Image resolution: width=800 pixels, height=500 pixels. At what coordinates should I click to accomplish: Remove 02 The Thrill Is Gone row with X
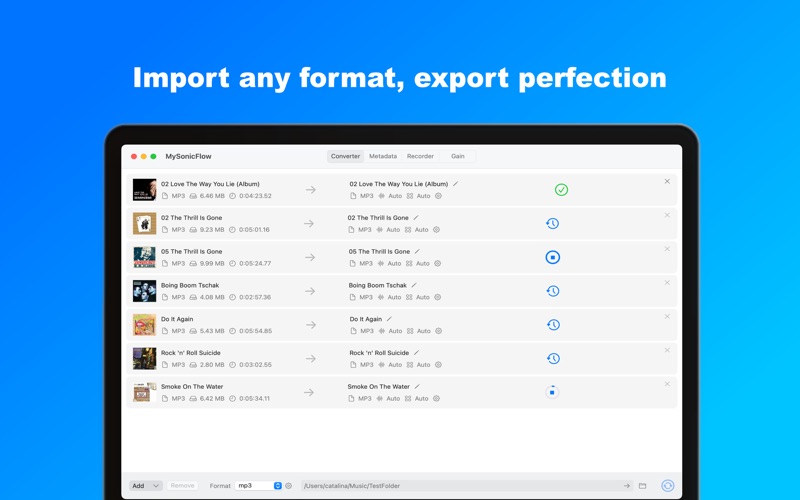[x=667, y=215]
